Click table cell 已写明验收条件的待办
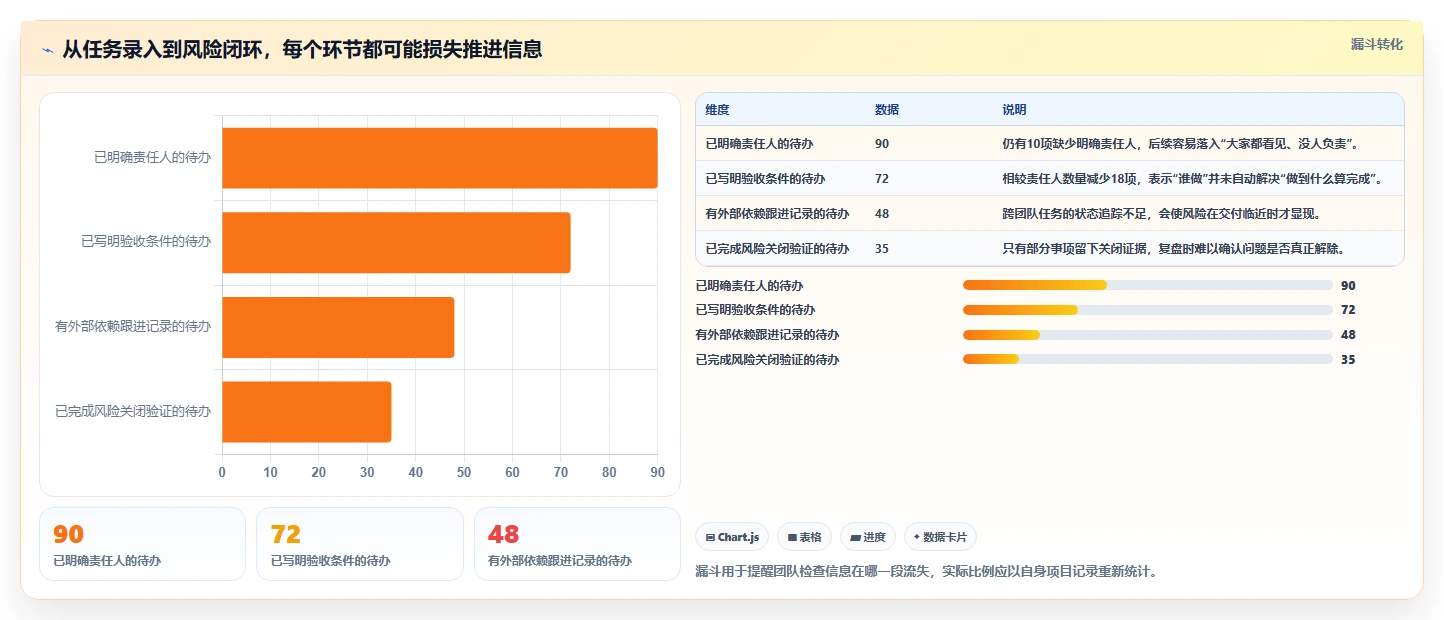This screenshot has height=620, width=1444. pyautogui.click(x=765, y=179)
